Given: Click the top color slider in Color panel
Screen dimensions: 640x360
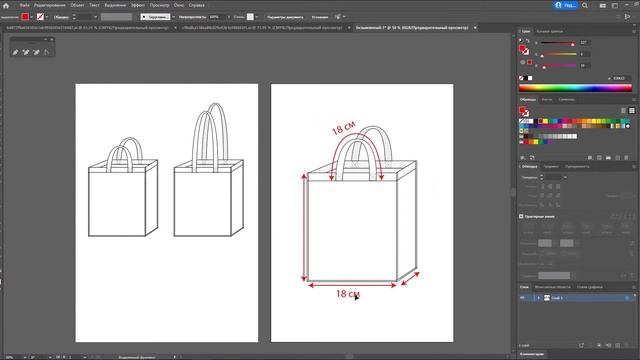Looking at the screenshot, I should click(558, 43).
